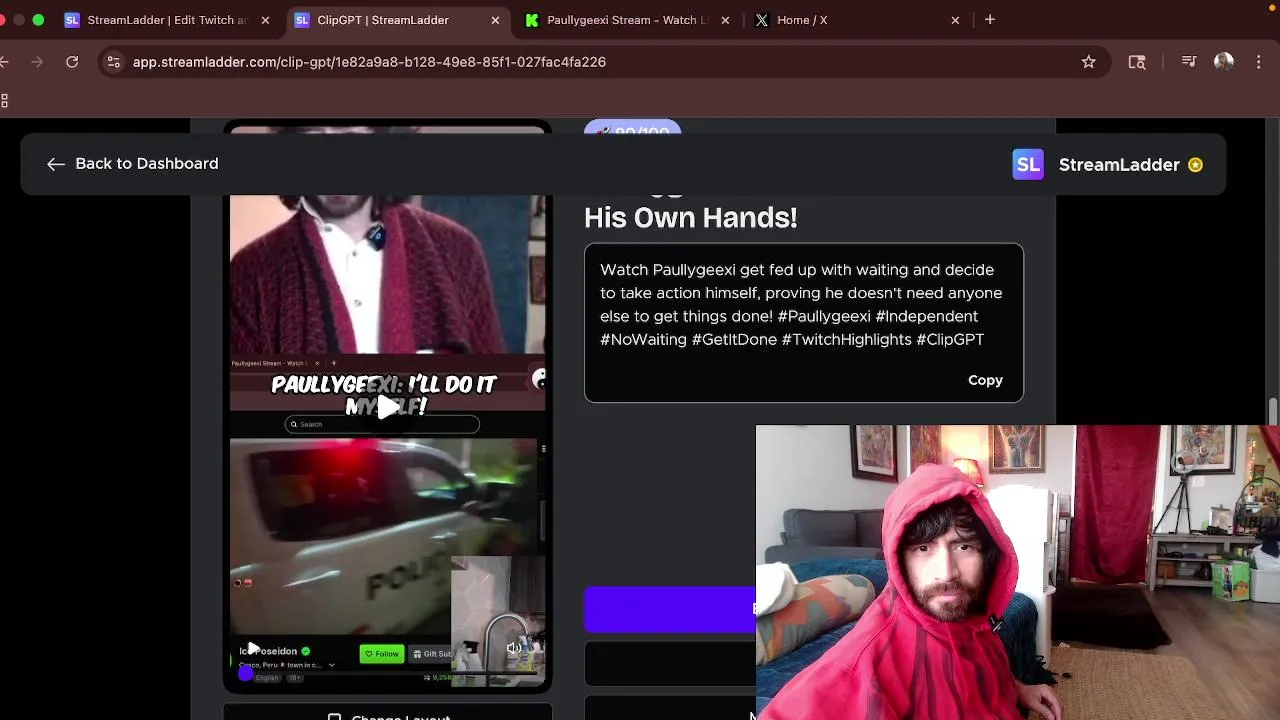This screenshot has height=720, width=1280.
Task: Bookmark this page with the star icon
Action: pyautogui.click(x=1088, y=62)
